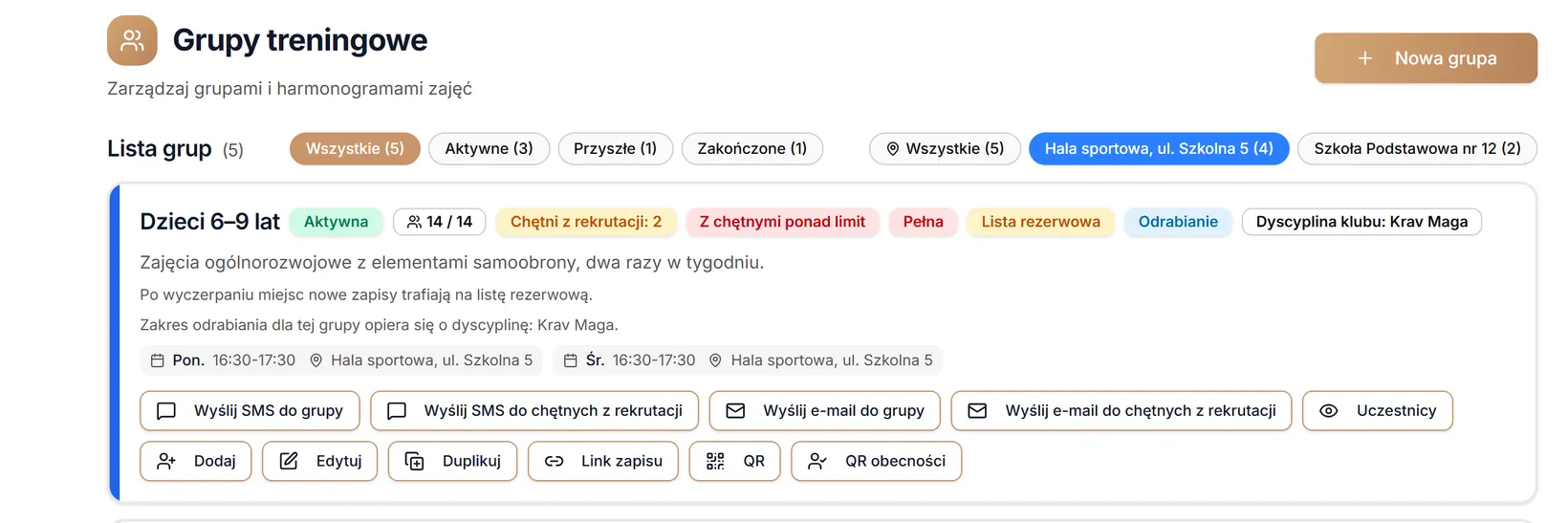
Task: Show Uczestnicy list for Dzieci 6–9 lat
Action: click(1378, 411)
